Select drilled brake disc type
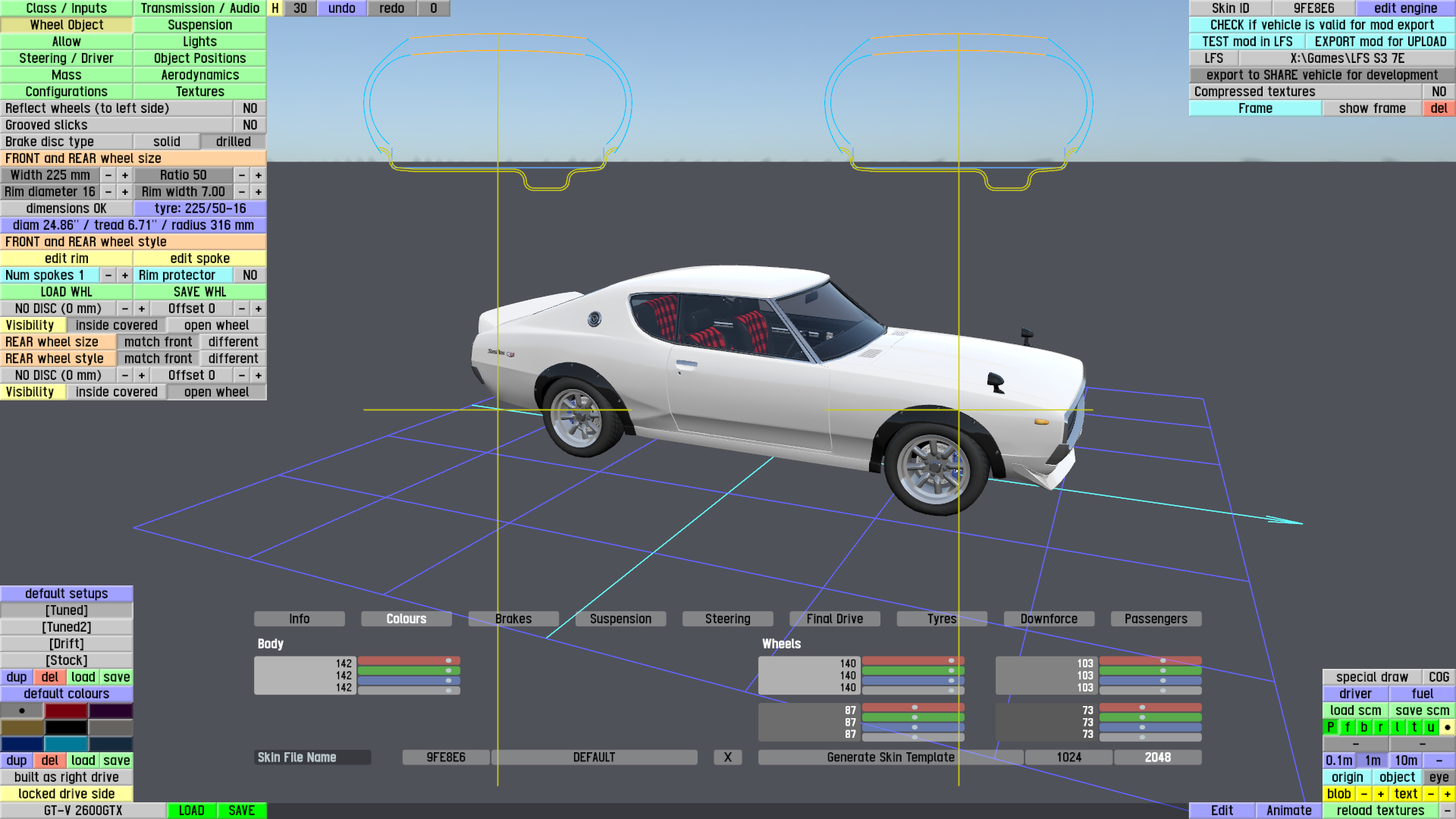Screen dimensions: 1456x819 (233, 142)
